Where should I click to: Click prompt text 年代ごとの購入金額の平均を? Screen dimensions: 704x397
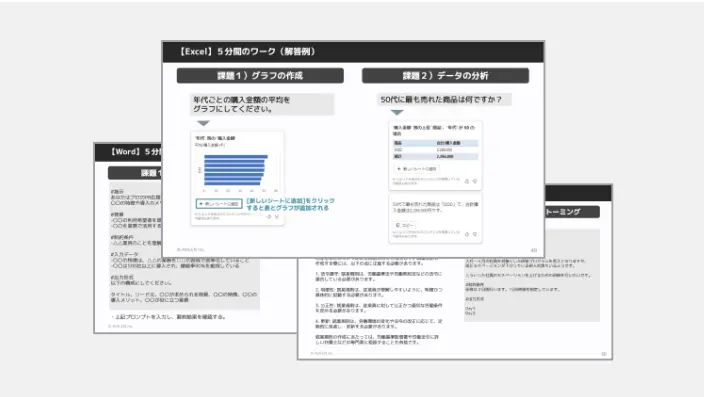242,100
